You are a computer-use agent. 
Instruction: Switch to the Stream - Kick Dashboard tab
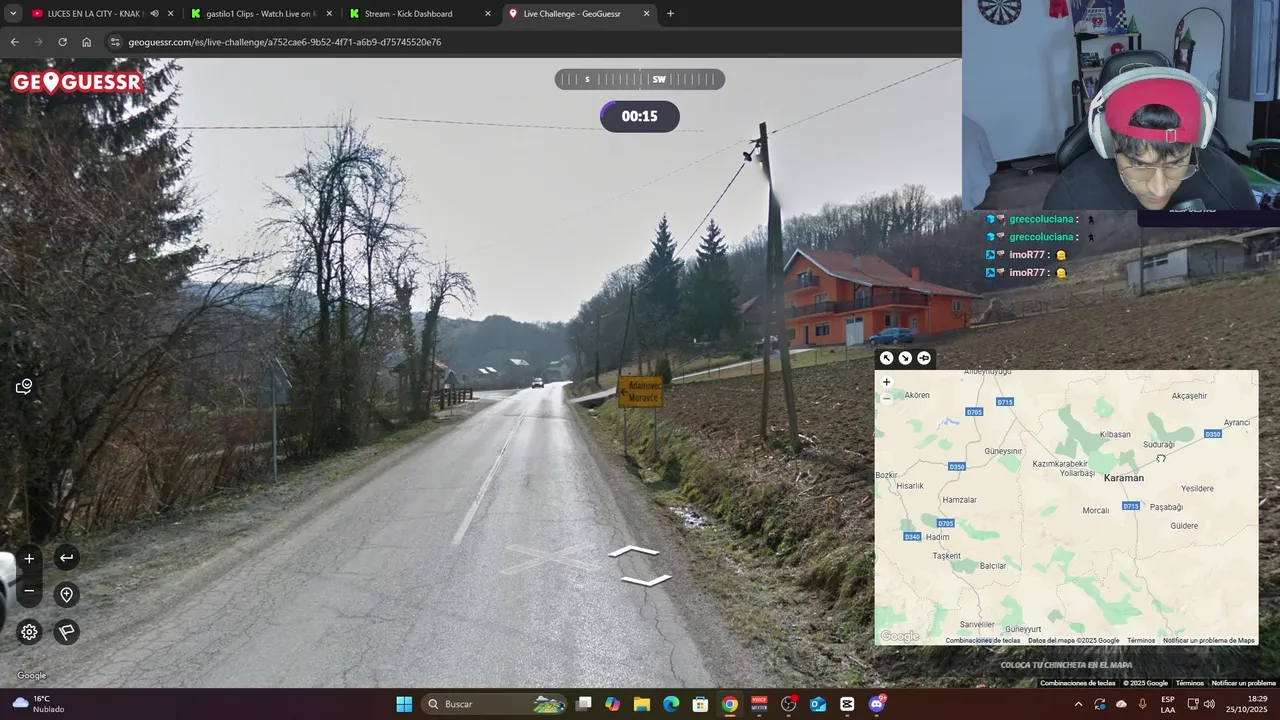click(x=408, y=14)
